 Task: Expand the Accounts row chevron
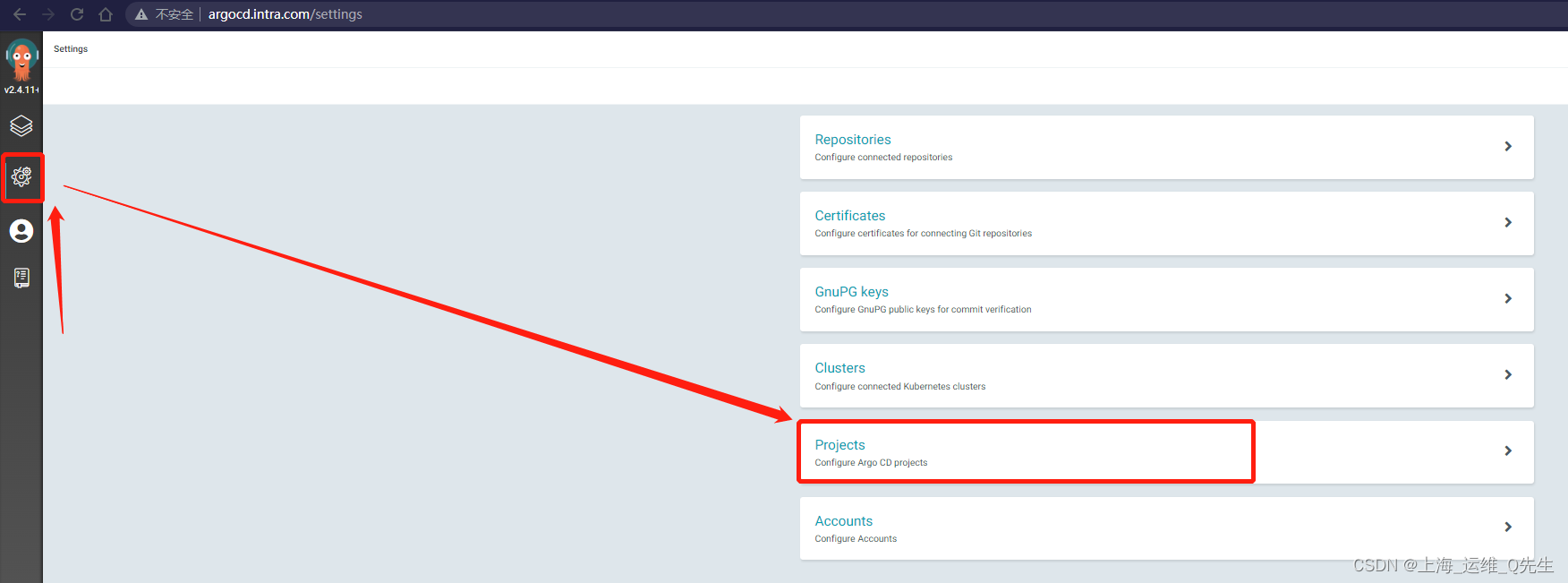[x=1508, y=527]
